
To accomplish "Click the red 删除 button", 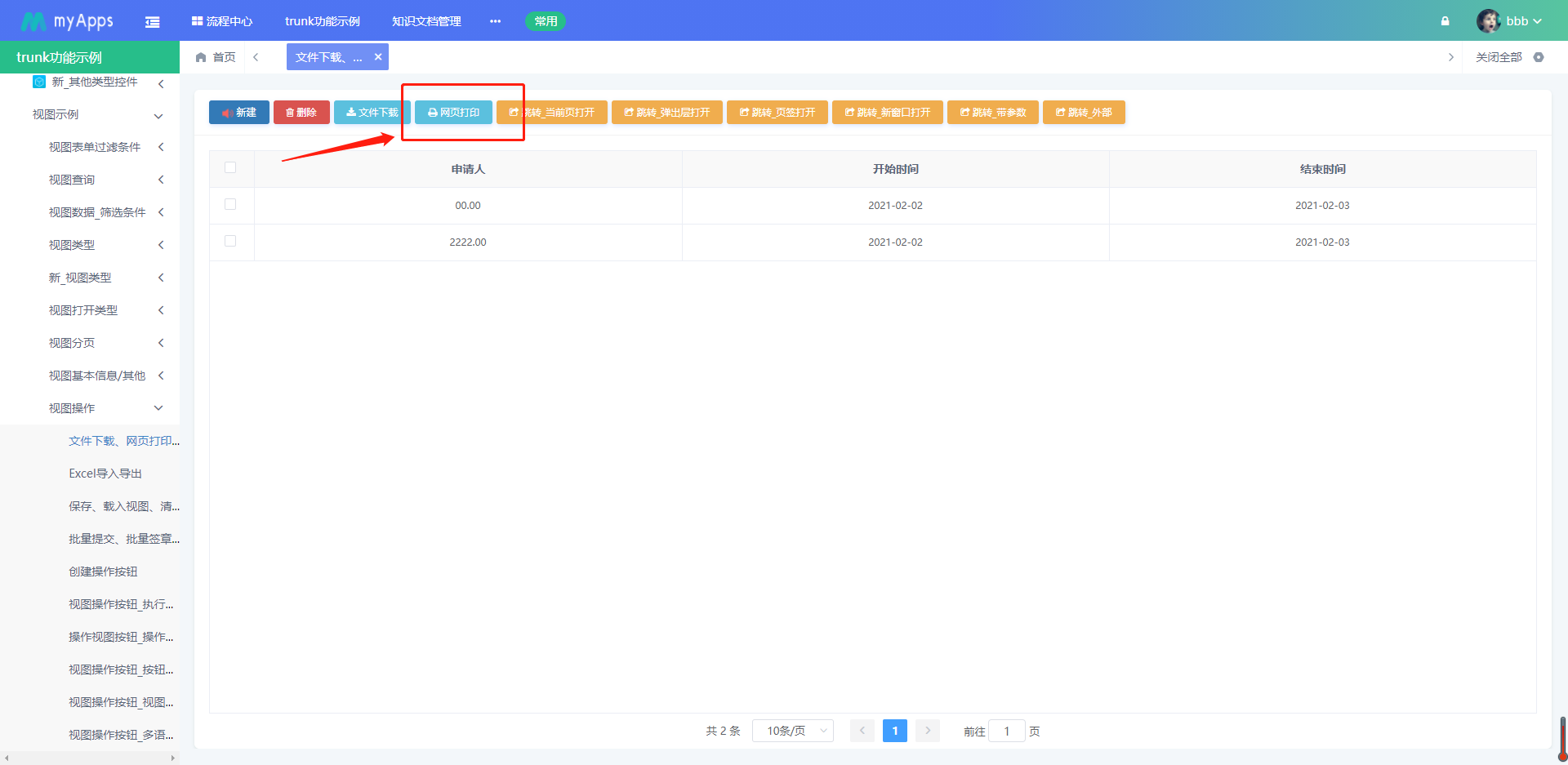I will tap(301, 112).
